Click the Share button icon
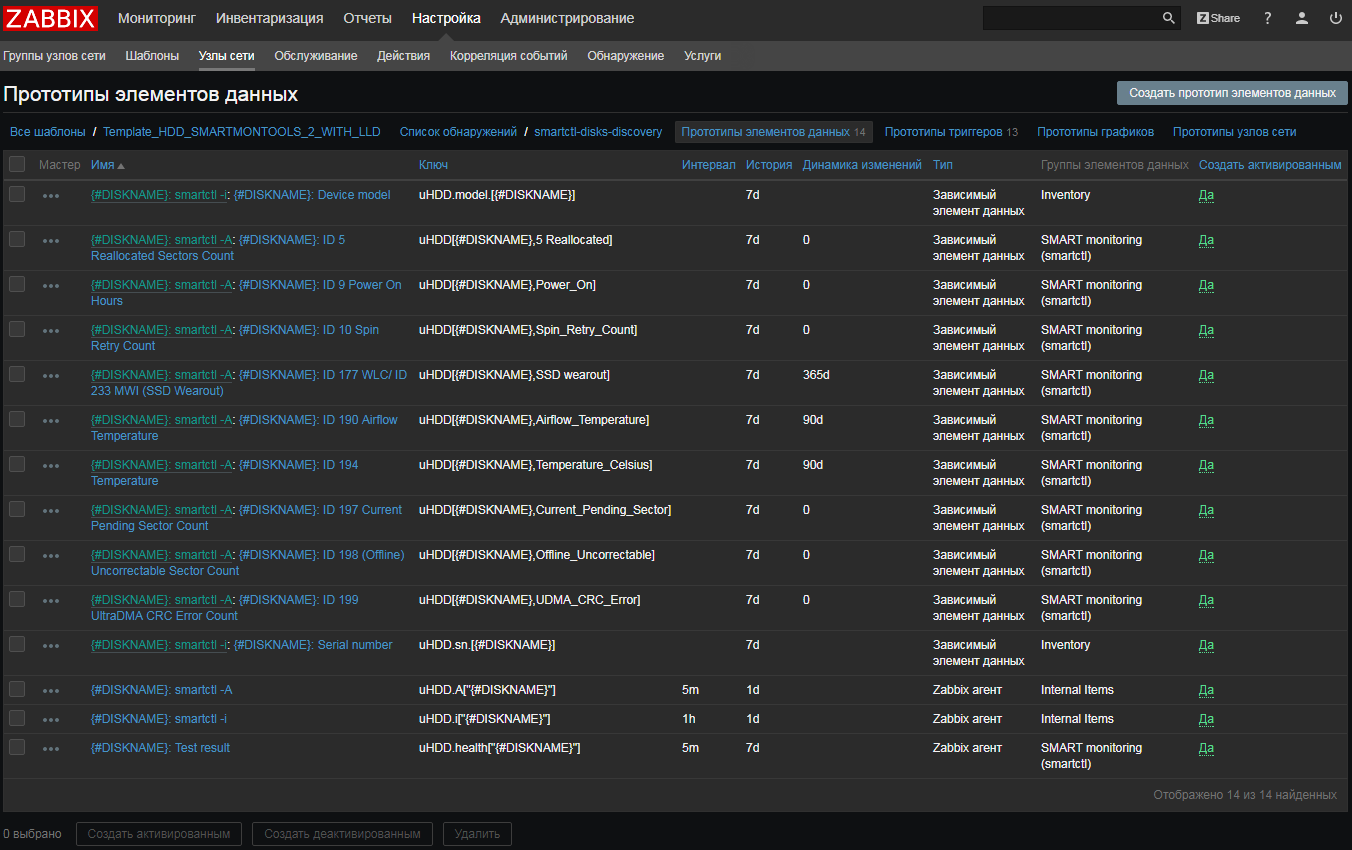The width and height of the screenshot is (1352, 850). click(1218, 18)
